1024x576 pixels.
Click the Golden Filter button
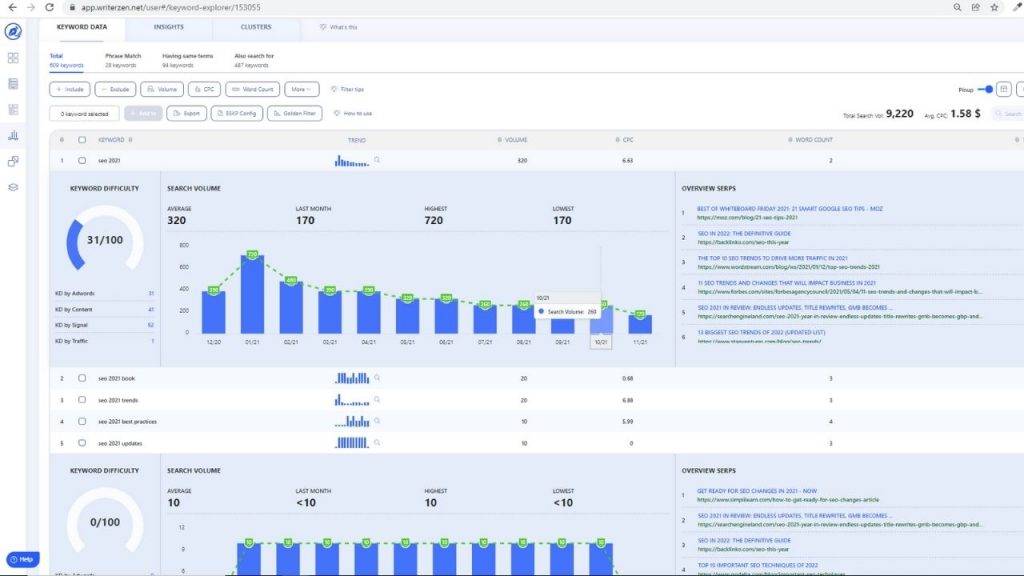[x=295, y=113]
